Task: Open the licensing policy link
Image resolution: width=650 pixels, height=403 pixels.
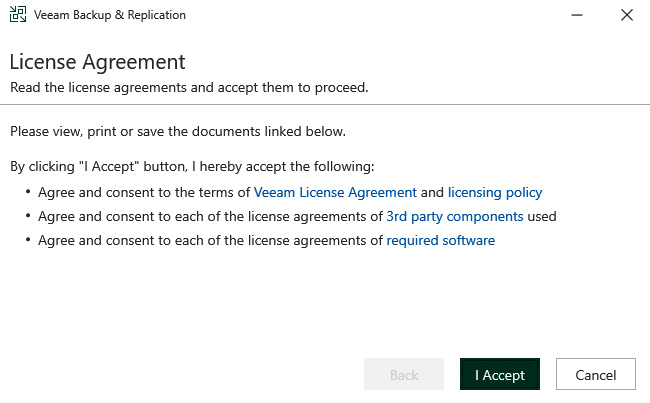Action: point(495,192)
